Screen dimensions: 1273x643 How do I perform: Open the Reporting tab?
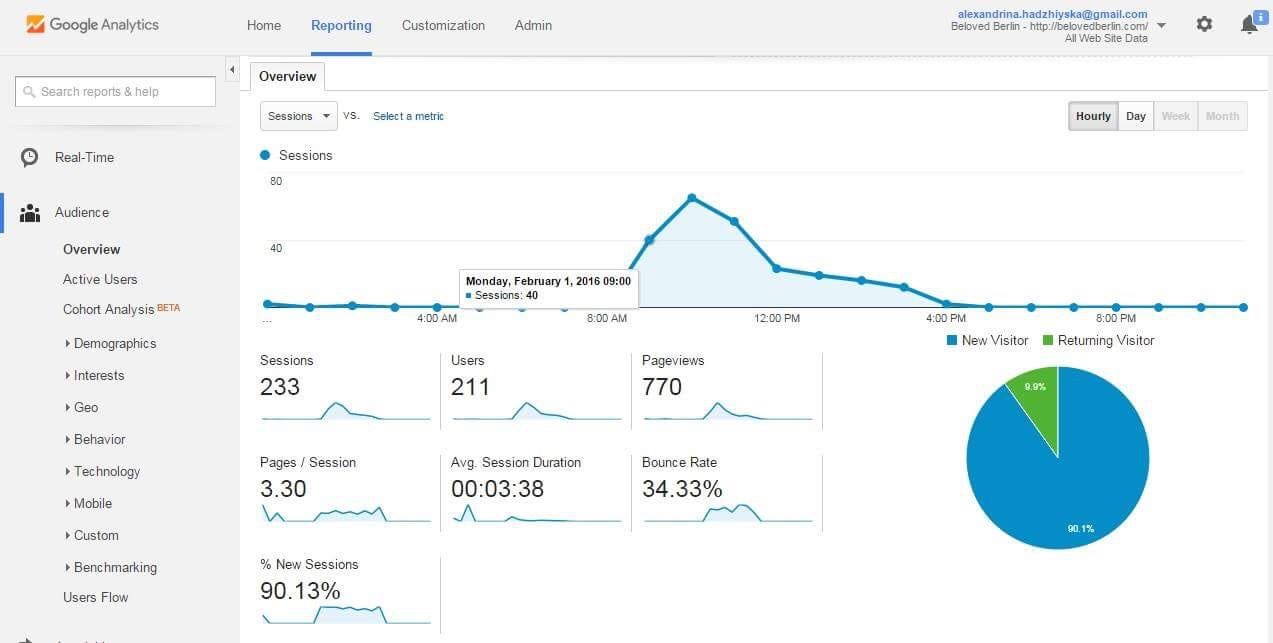click(x=341, y=26)
